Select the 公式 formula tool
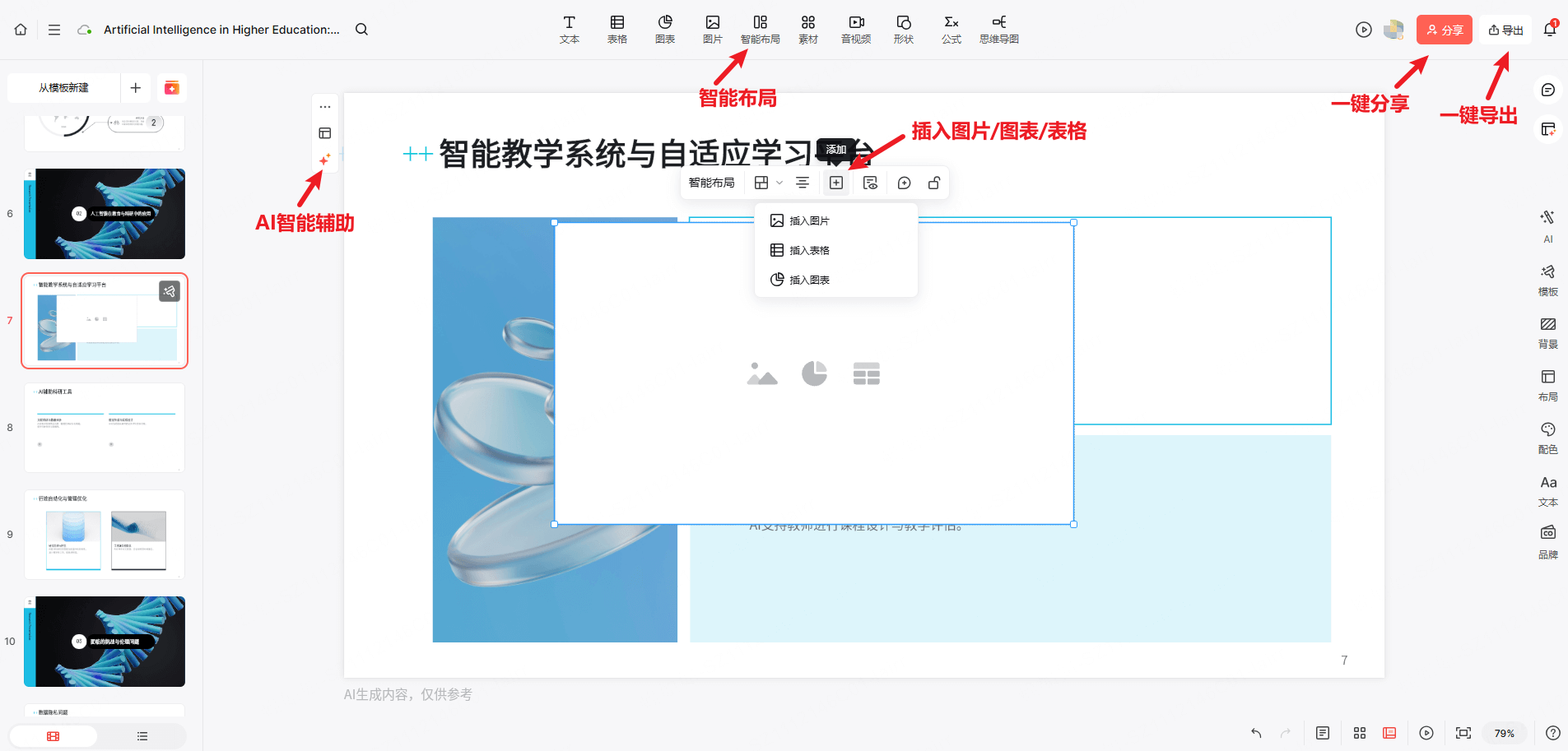 click(951, 29)
